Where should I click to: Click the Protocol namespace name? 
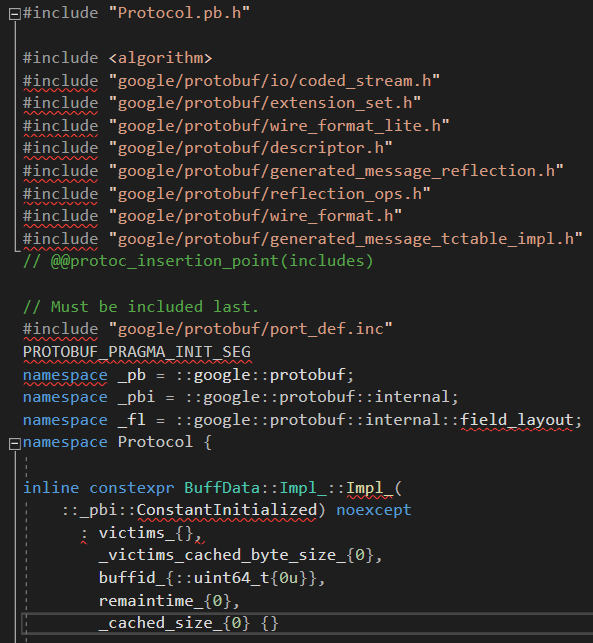point(155,442)
